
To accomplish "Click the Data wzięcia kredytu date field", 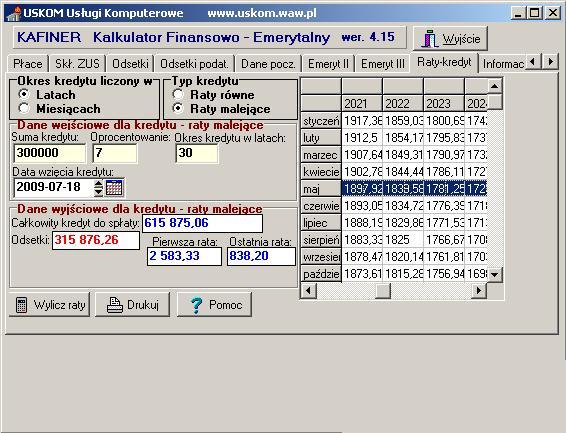I will (x=53, y=188).
